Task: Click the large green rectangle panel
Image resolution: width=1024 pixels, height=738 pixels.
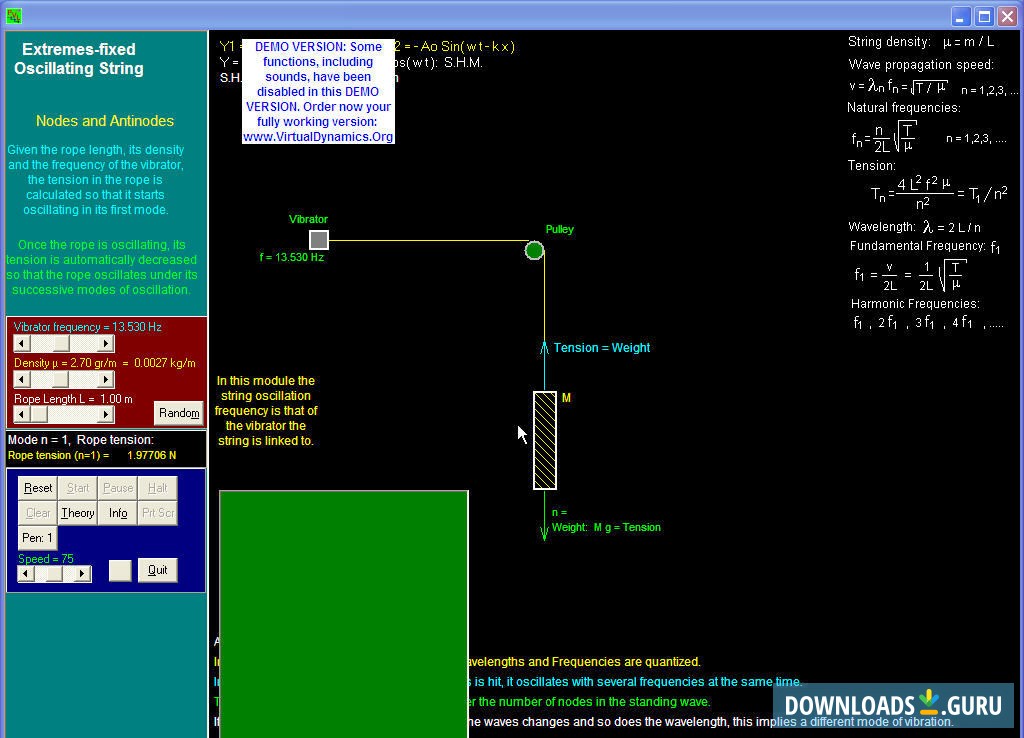Action: [344, 614]
